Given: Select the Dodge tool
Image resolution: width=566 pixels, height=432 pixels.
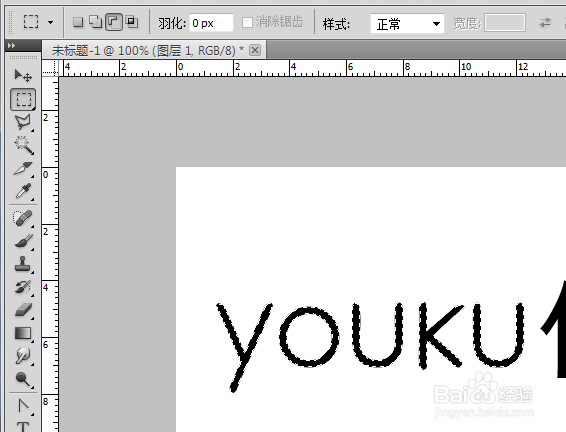Looking at the screenshot, I should click(23, 379).
